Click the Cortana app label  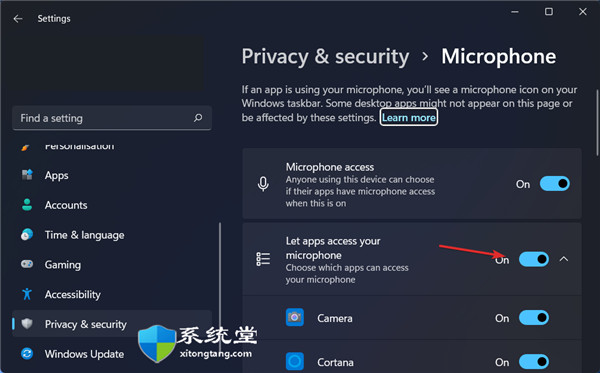(335, 362)
